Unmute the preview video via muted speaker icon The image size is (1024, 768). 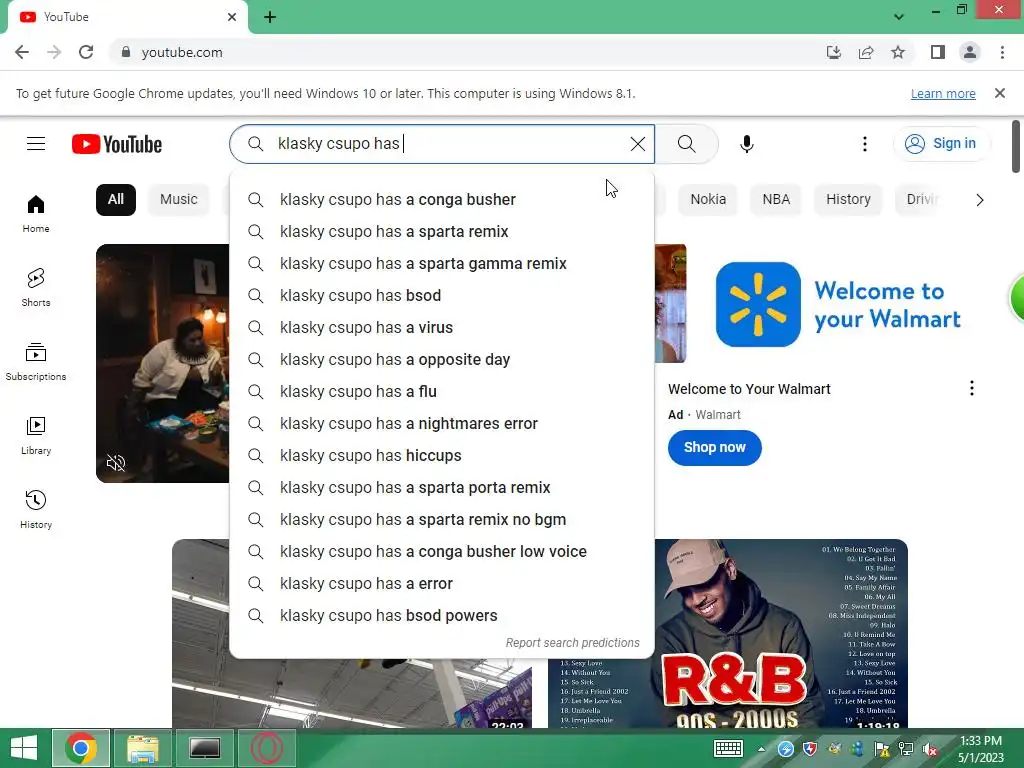116,463
